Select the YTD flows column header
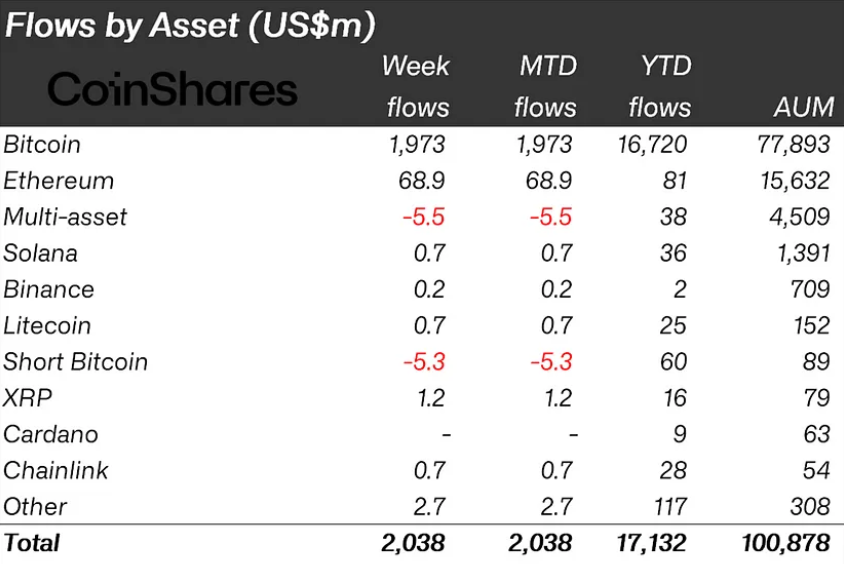Image resolution: width=844 pixels, height=564 pixels. coord(660,87)
